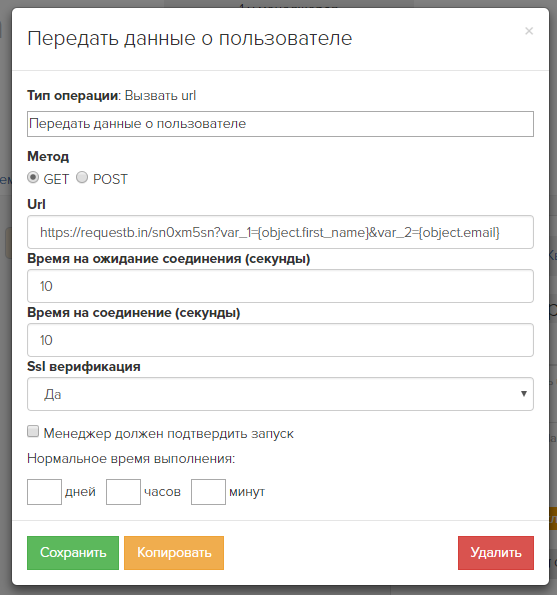
Task: Click the POST label text
Action: (110, 179)
